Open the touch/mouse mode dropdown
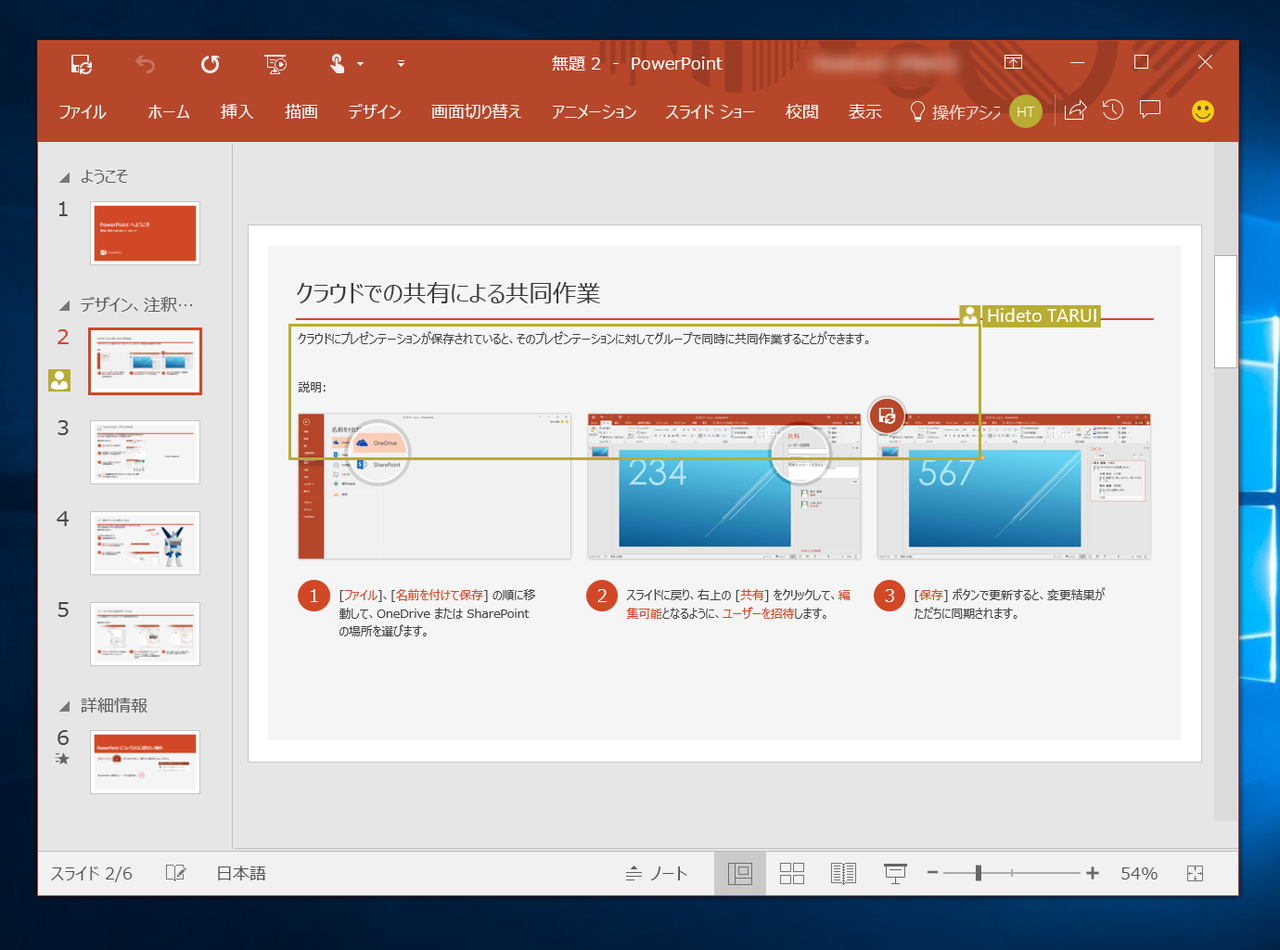 tap(345, 63)
